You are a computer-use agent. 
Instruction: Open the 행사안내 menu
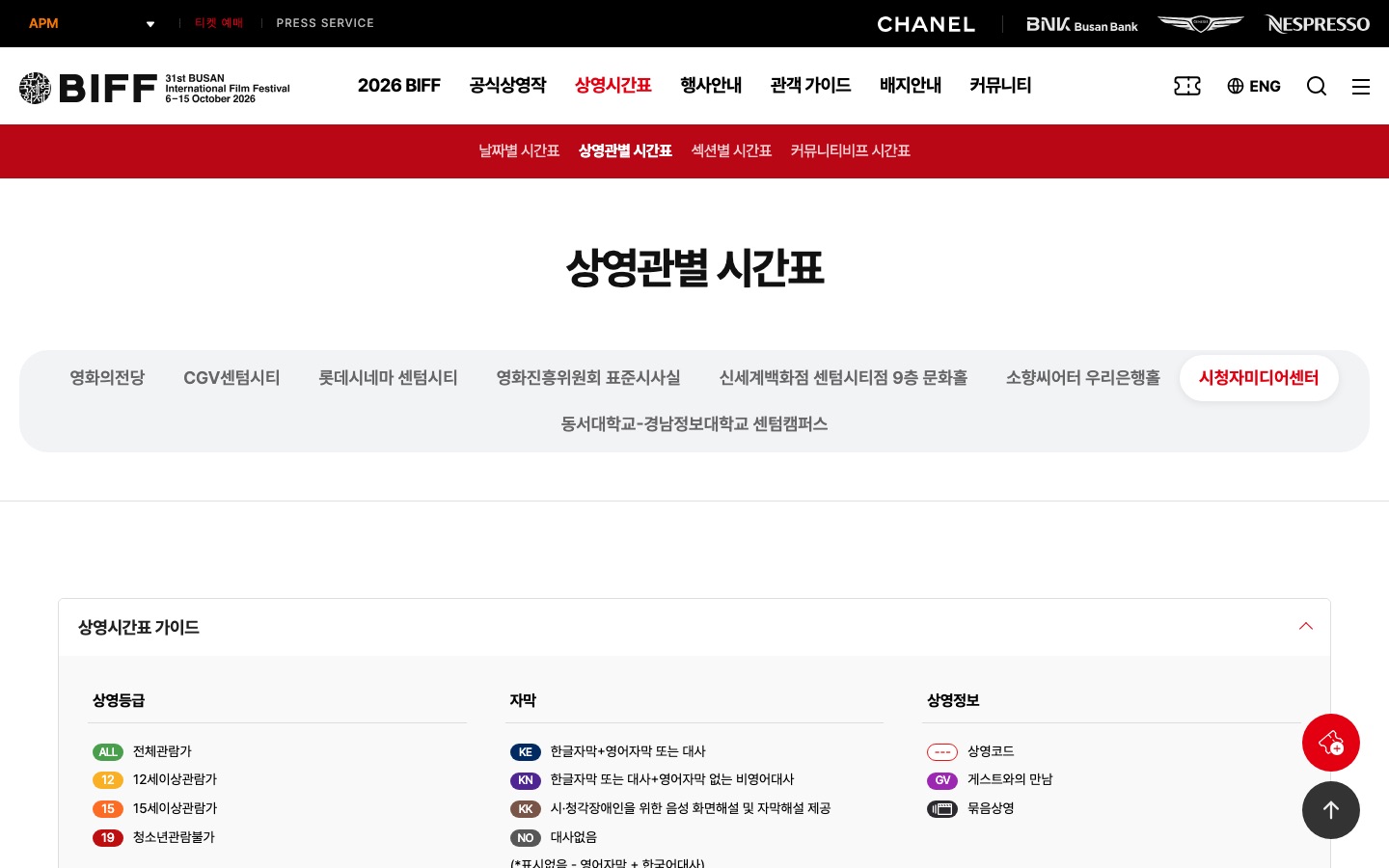(x=711, y=86)
